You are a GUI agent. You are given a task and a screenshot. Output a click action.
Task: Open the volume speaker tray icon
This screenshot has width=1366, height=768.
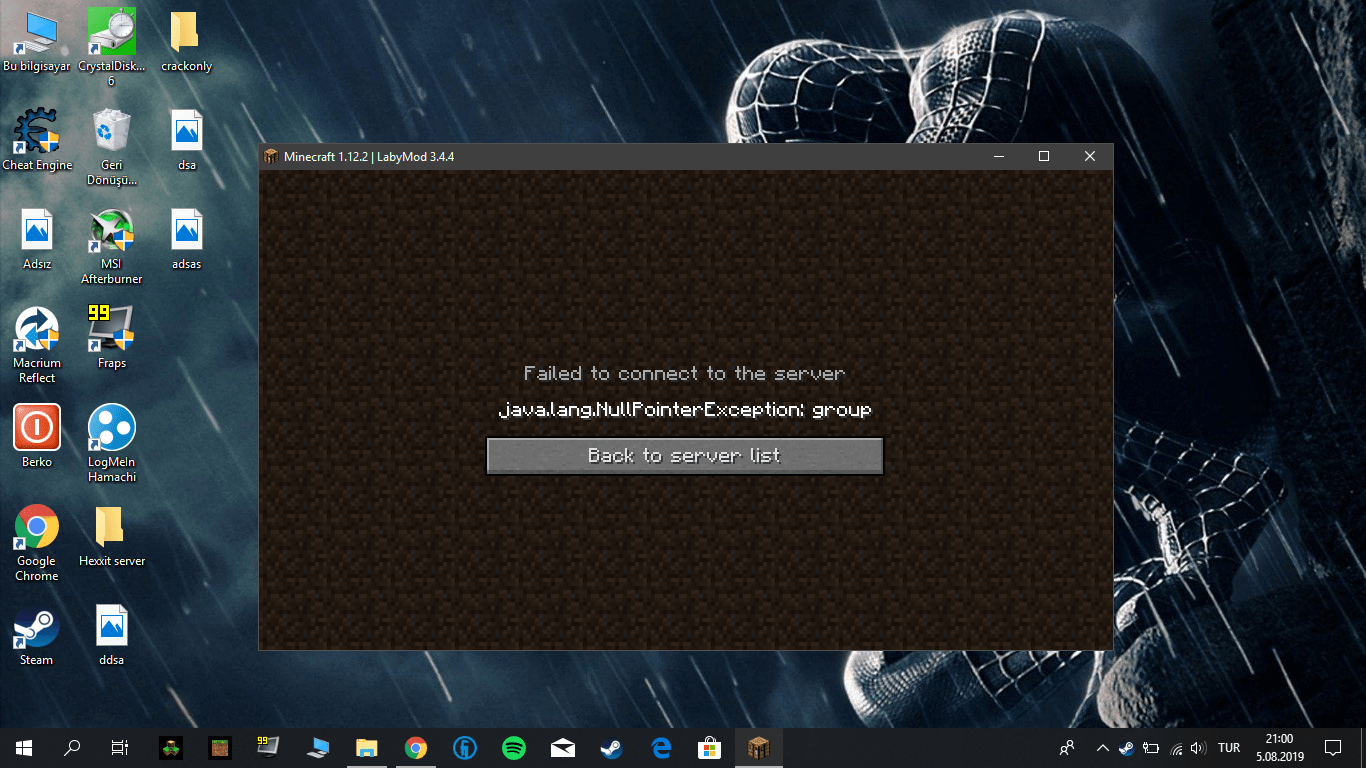coord(1198,748)
